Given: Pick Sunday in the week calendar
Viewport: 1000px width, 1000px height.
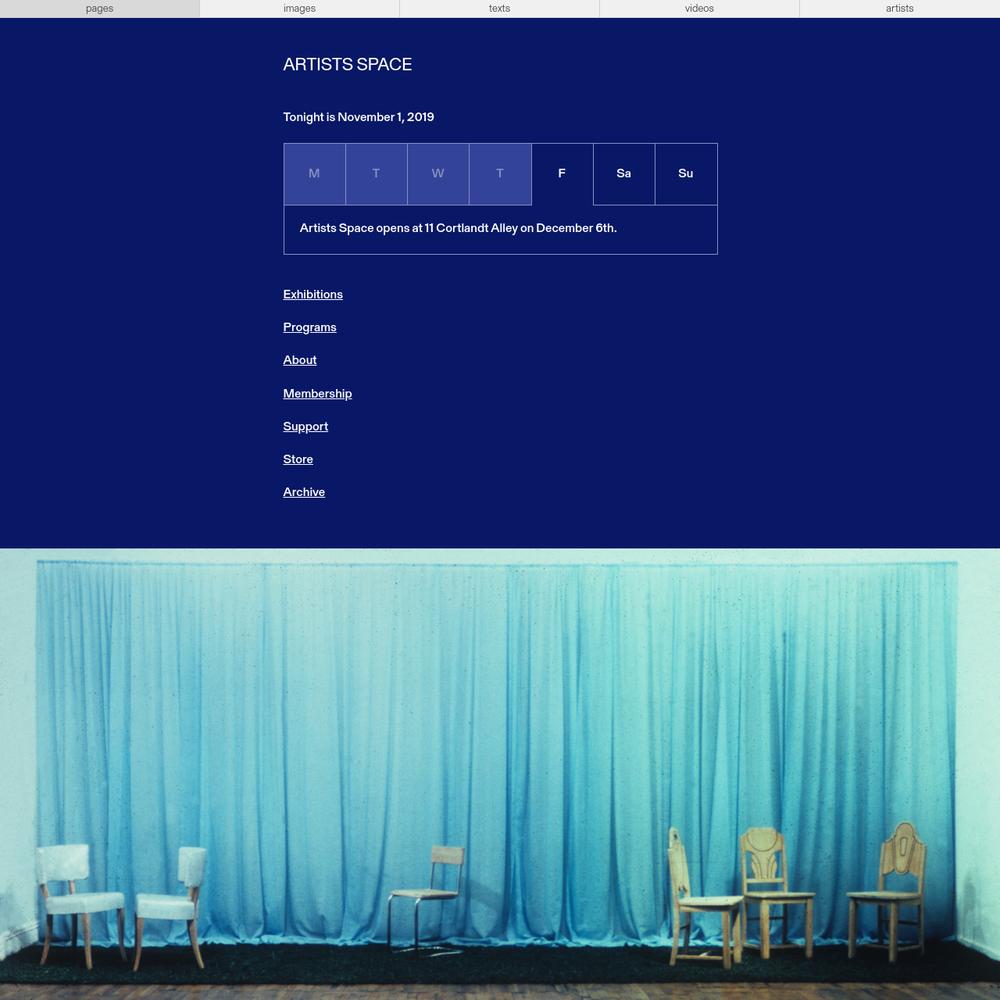Looking at the screenshot, I should coord(686,174).
